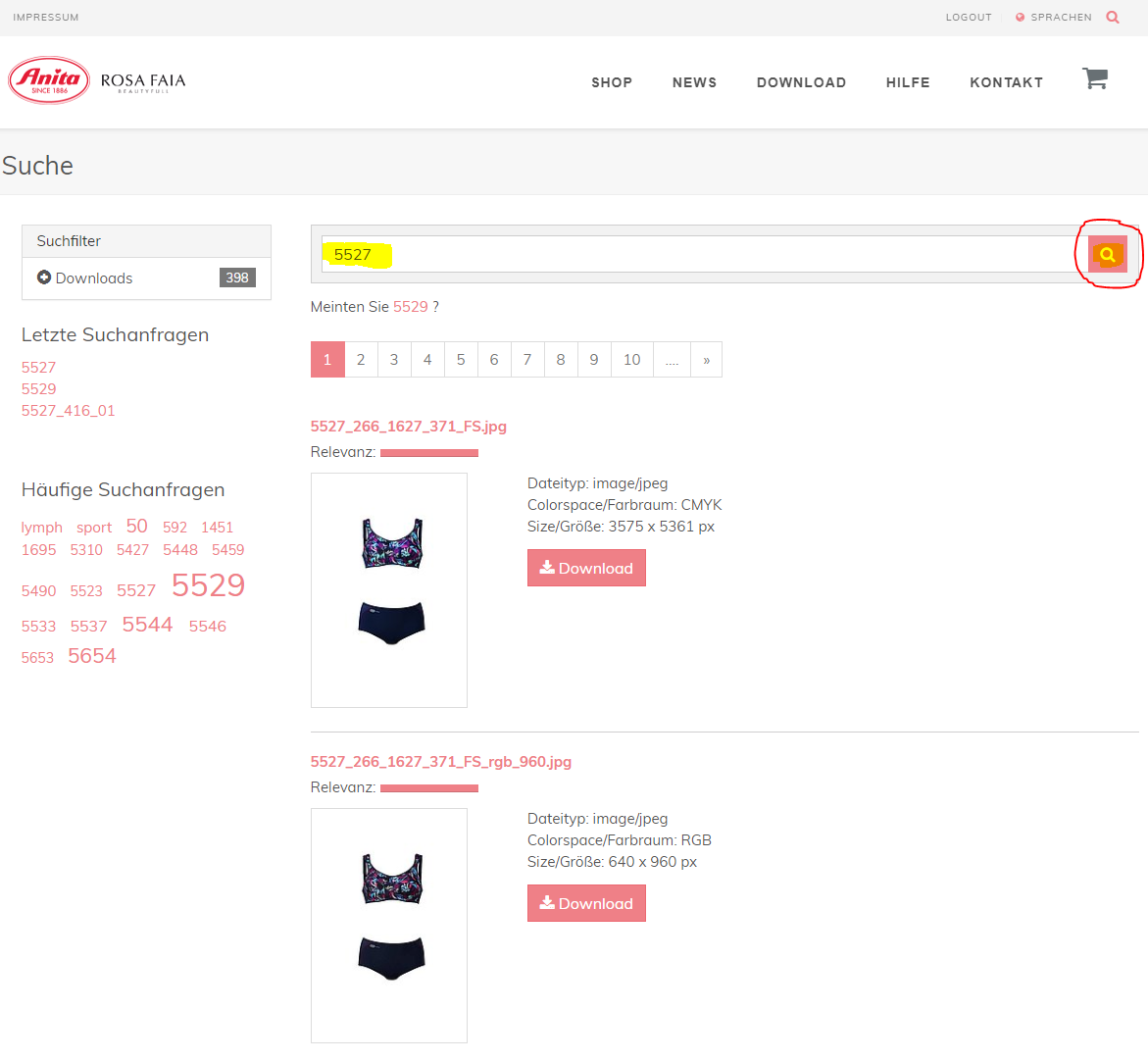Go to next results page arrow
This screenshot has height=1061, width=1148.
(706, 360)
